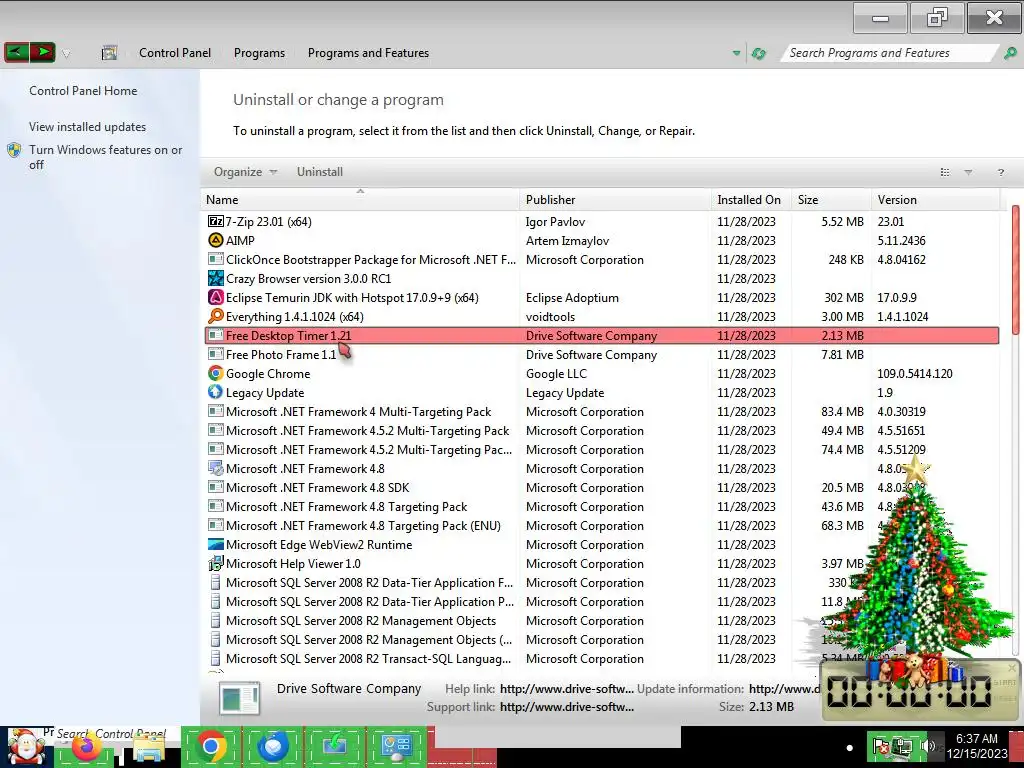Click the Free Desktop Timer row icon
This screenshot has height=768, width=1024.
click(216, 335)
